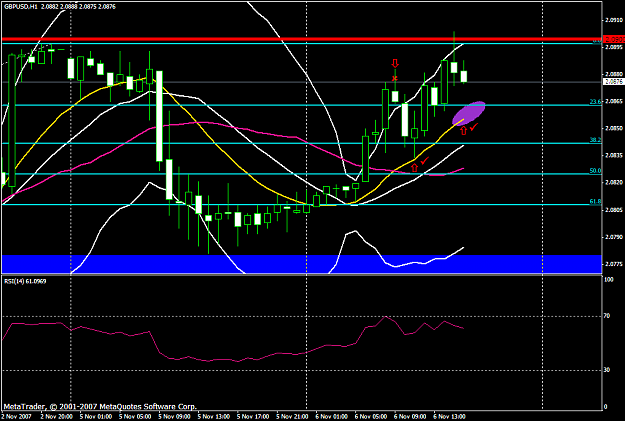625x421 pixels.
Task: Click the 2.0775 price axis label
Action: 614,264
